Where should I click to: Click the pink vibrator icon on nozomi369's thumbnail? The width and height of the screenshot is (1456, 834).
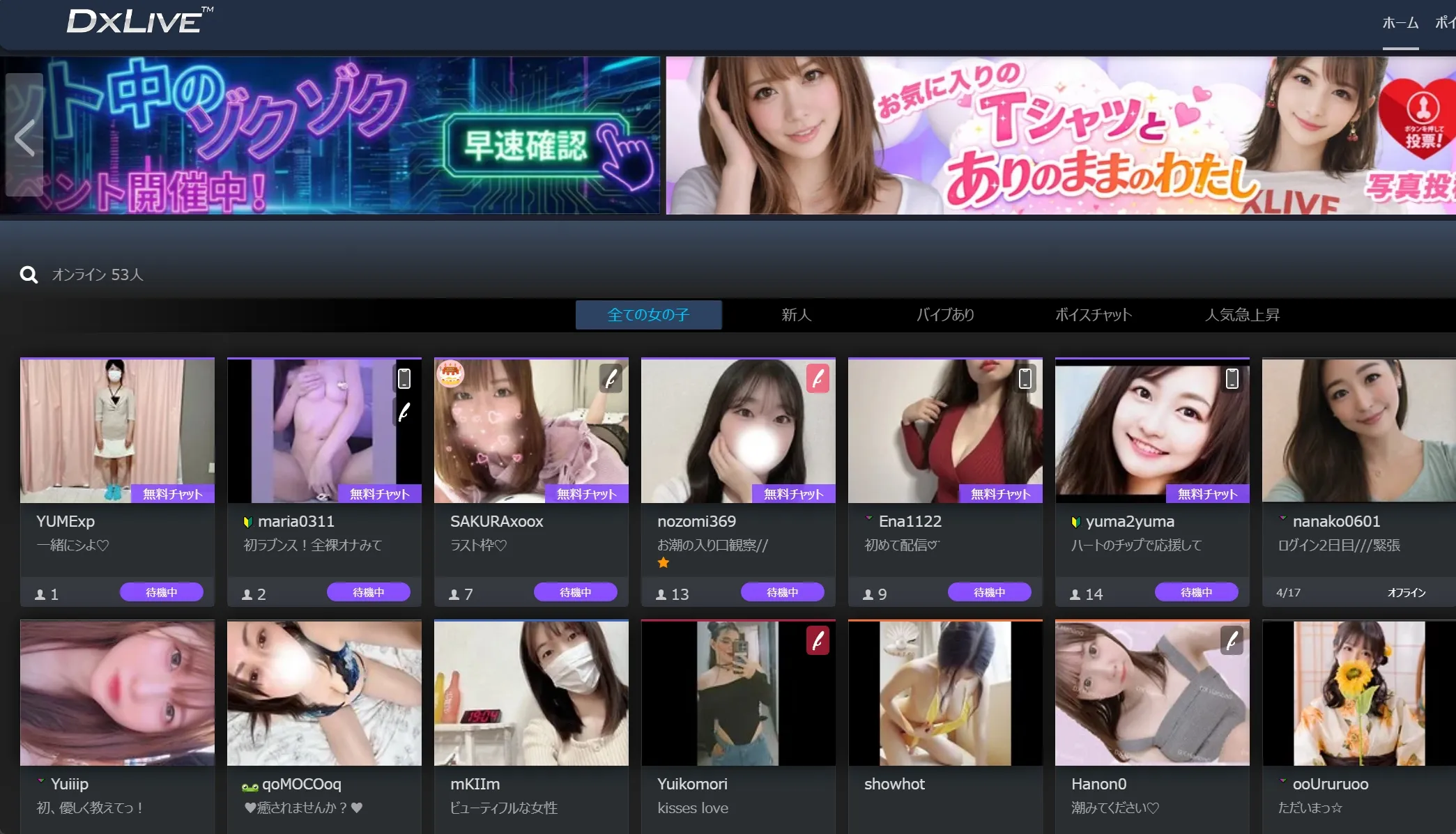(x=818, y=378)
